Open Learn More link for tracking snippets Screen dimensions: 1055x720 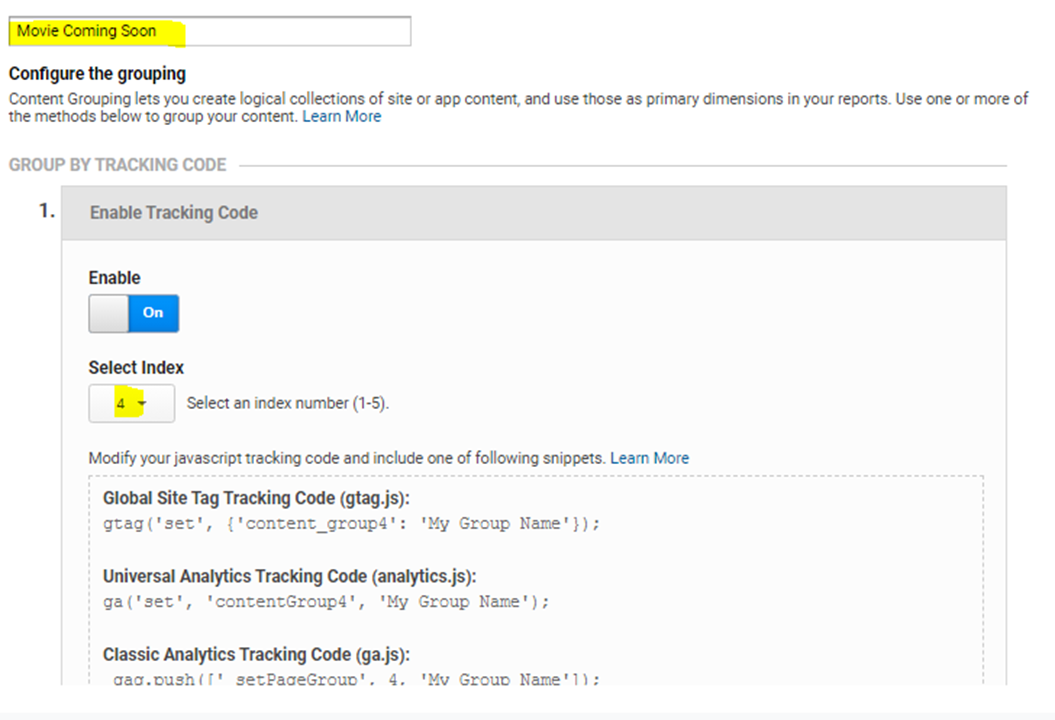pos(649,458)
